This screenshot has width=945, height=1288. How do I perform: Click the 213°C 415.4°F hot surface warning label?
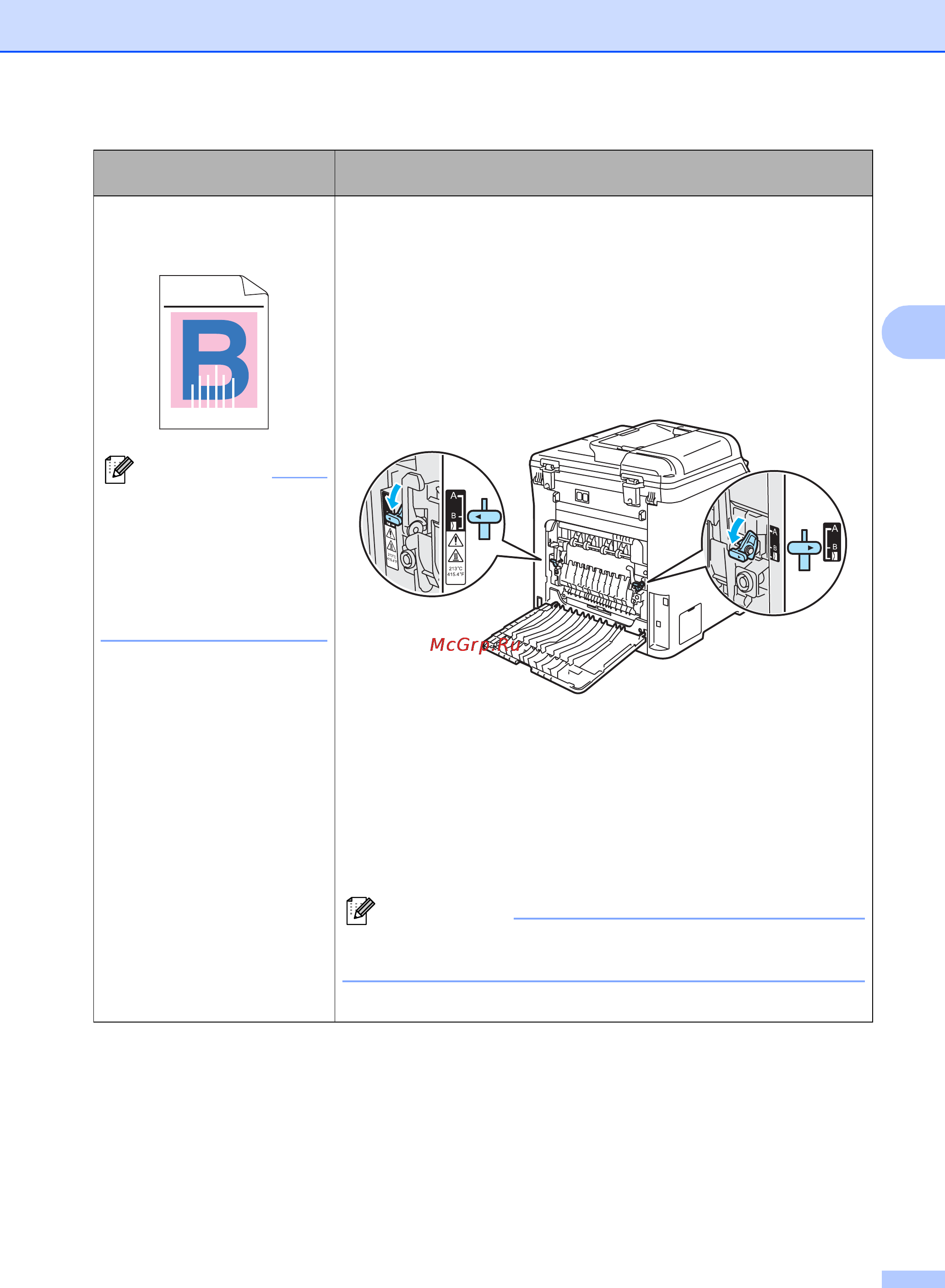pos(456,557)
